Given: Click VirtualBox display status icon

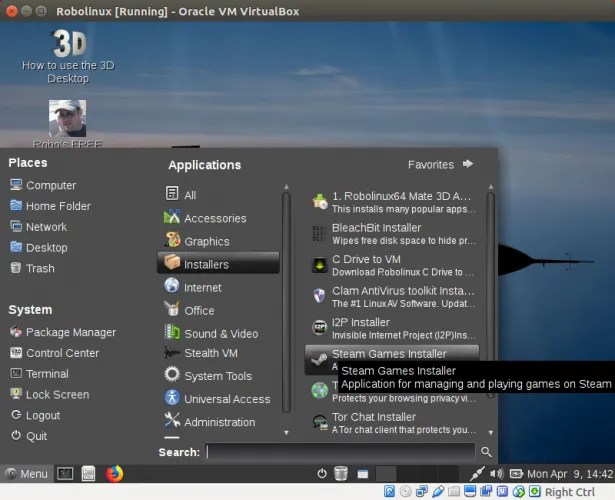Looking at the screenshot, I should point(470,491).
